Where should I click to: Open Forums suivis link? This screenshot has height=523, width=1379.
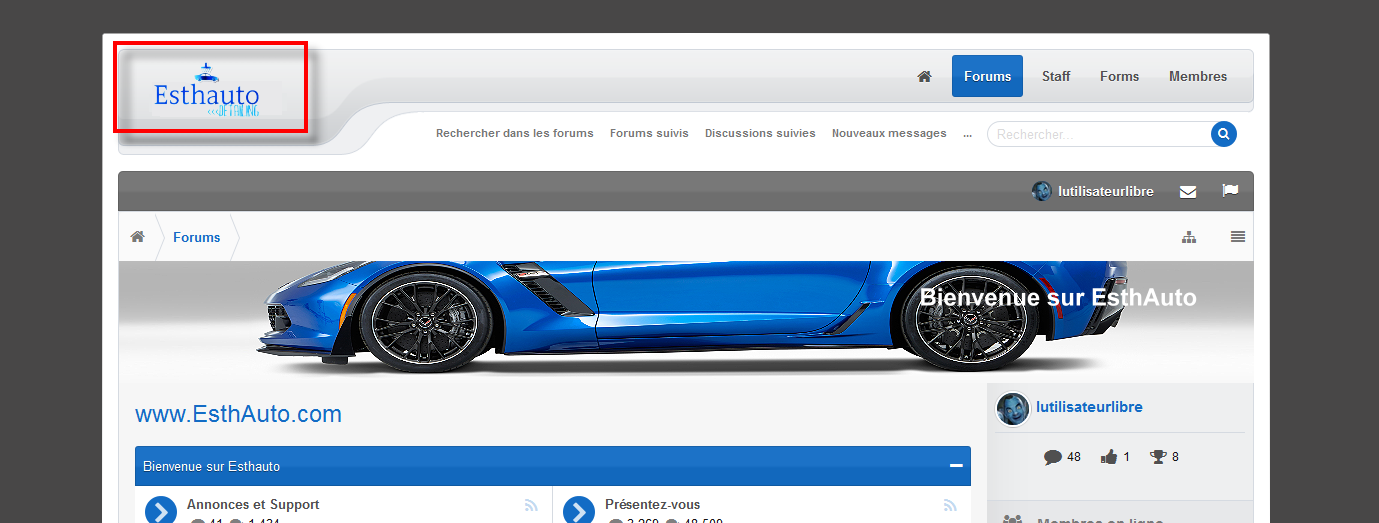649,133
